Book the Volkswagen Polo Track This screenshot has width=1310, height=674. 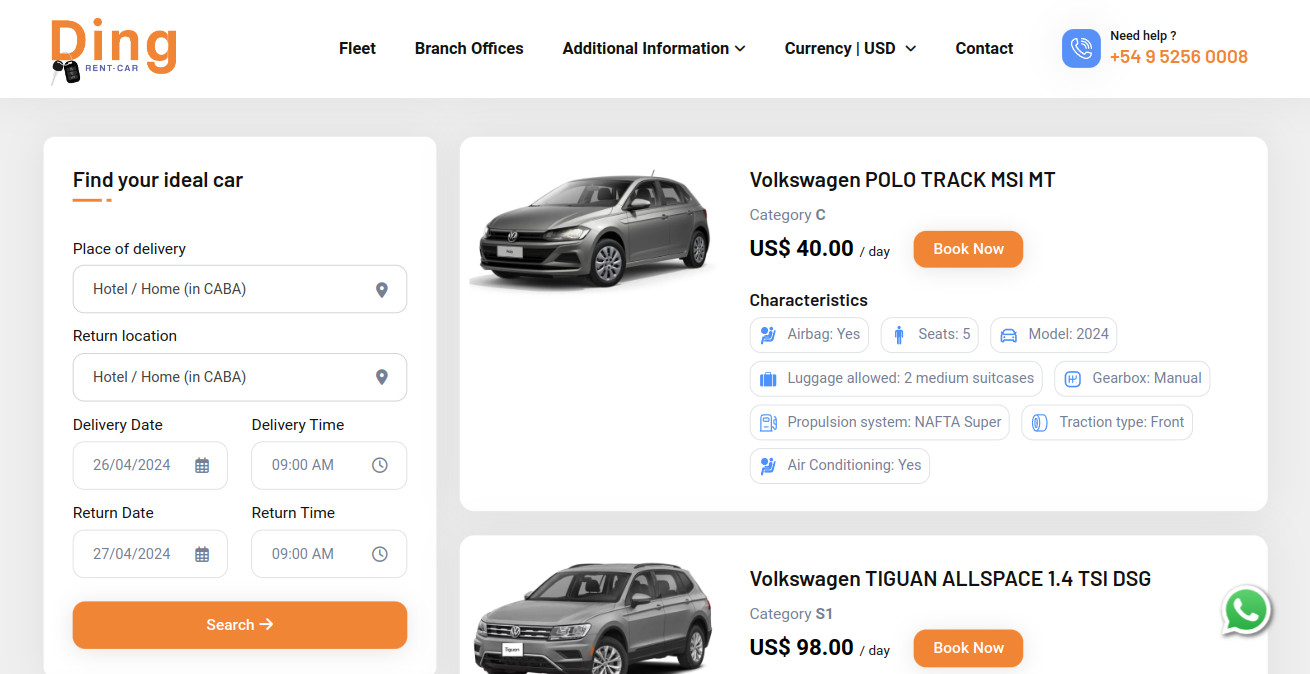point(968,249)
